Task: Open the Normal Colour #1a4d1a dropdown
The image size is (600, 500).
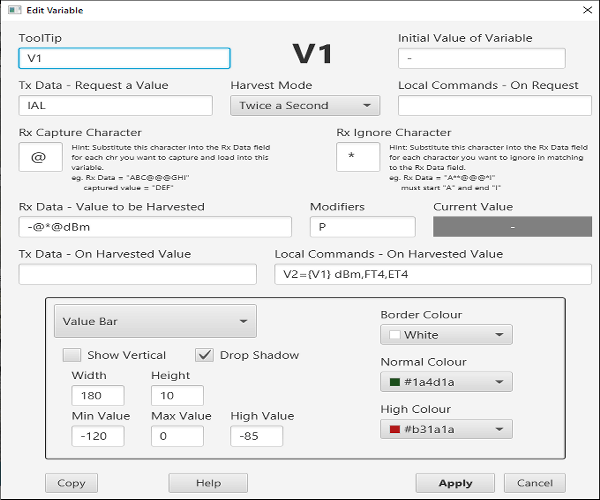Action: click(446, 382)
